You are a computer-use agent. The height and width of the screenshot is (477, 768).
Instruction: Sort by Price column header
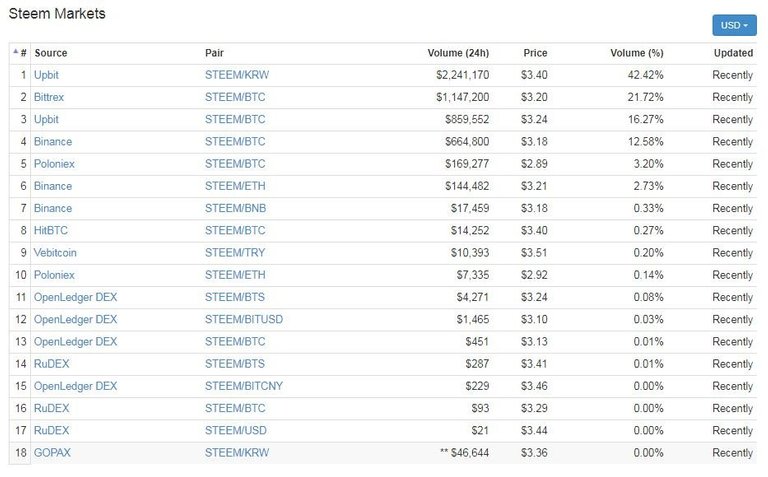pyautogui.click(x=535, y=53)
